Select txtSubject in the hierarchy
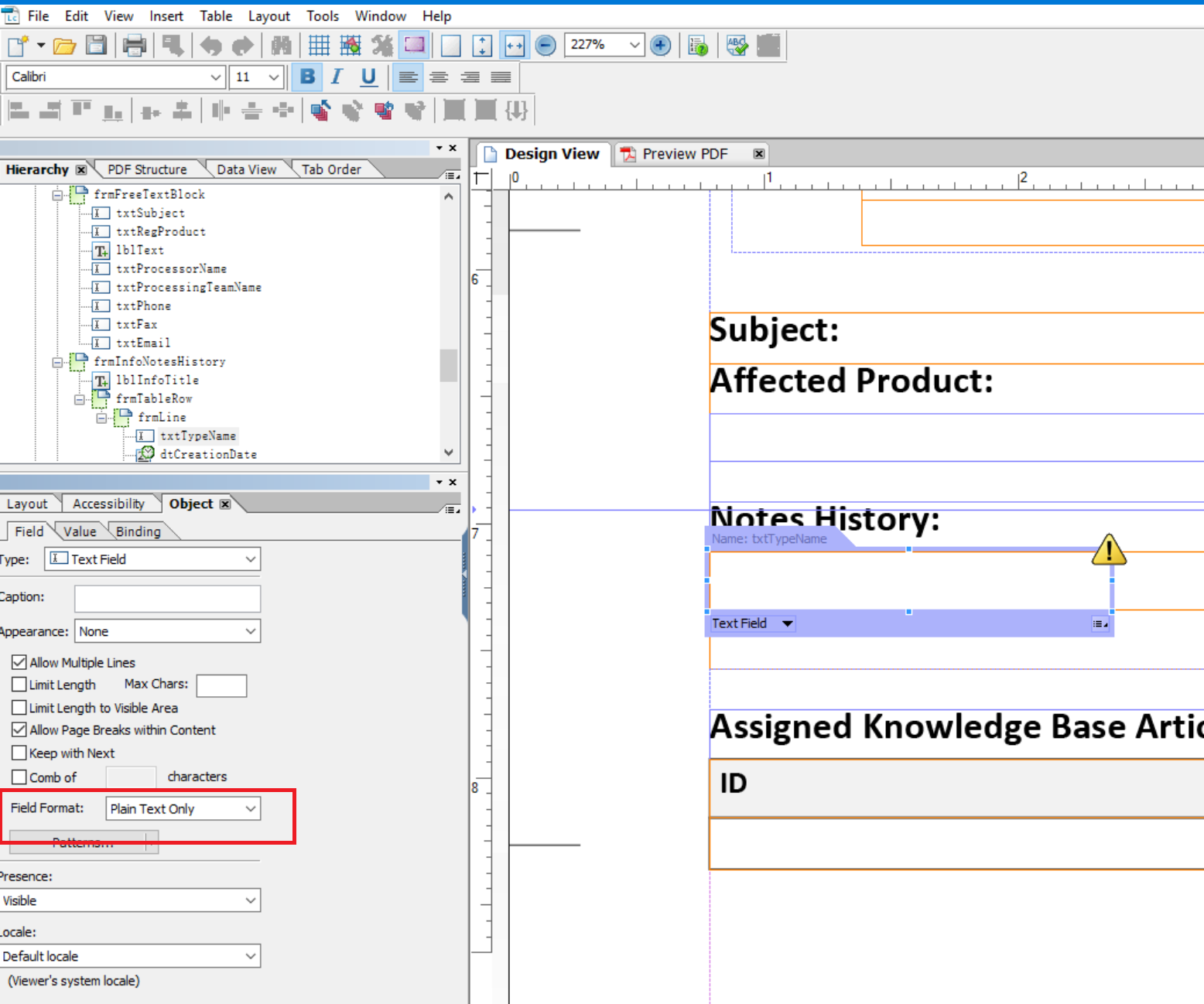1204x1004 pixels. point(150,213)
